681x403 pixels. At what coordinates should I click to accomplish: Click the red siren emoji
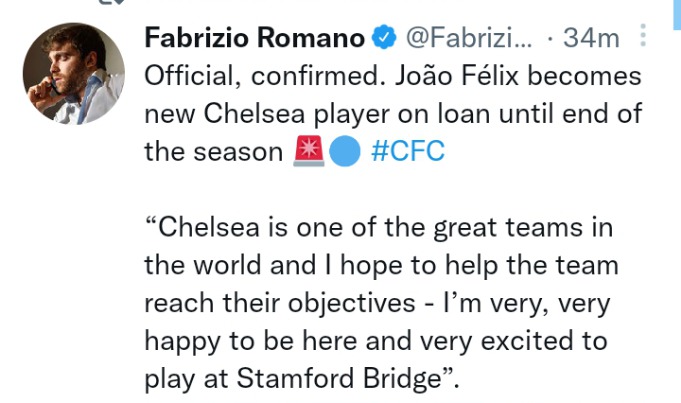[309, 151]
